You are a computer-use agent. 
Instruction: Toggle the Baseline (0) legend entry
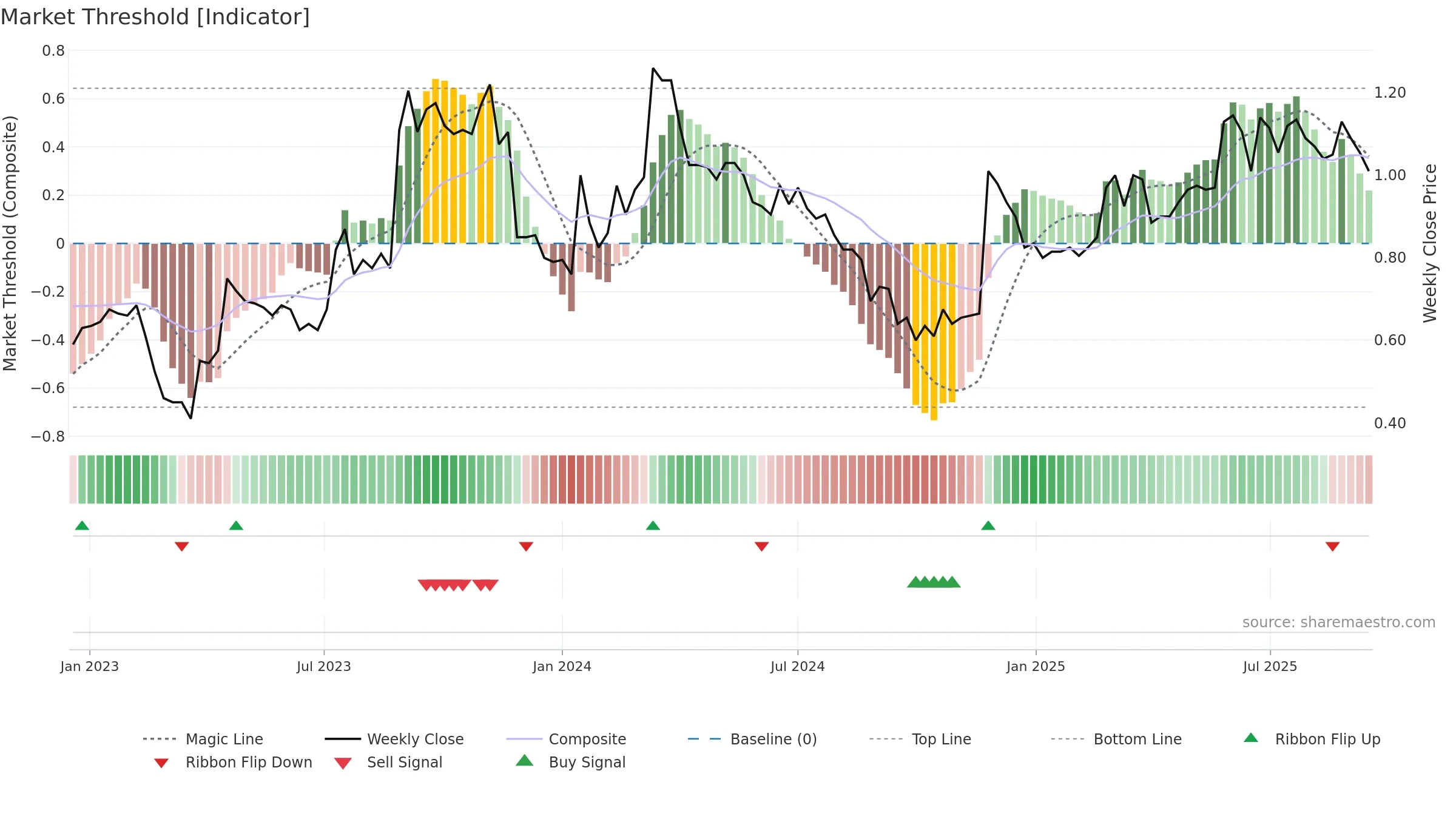click(x=752, y=739)
